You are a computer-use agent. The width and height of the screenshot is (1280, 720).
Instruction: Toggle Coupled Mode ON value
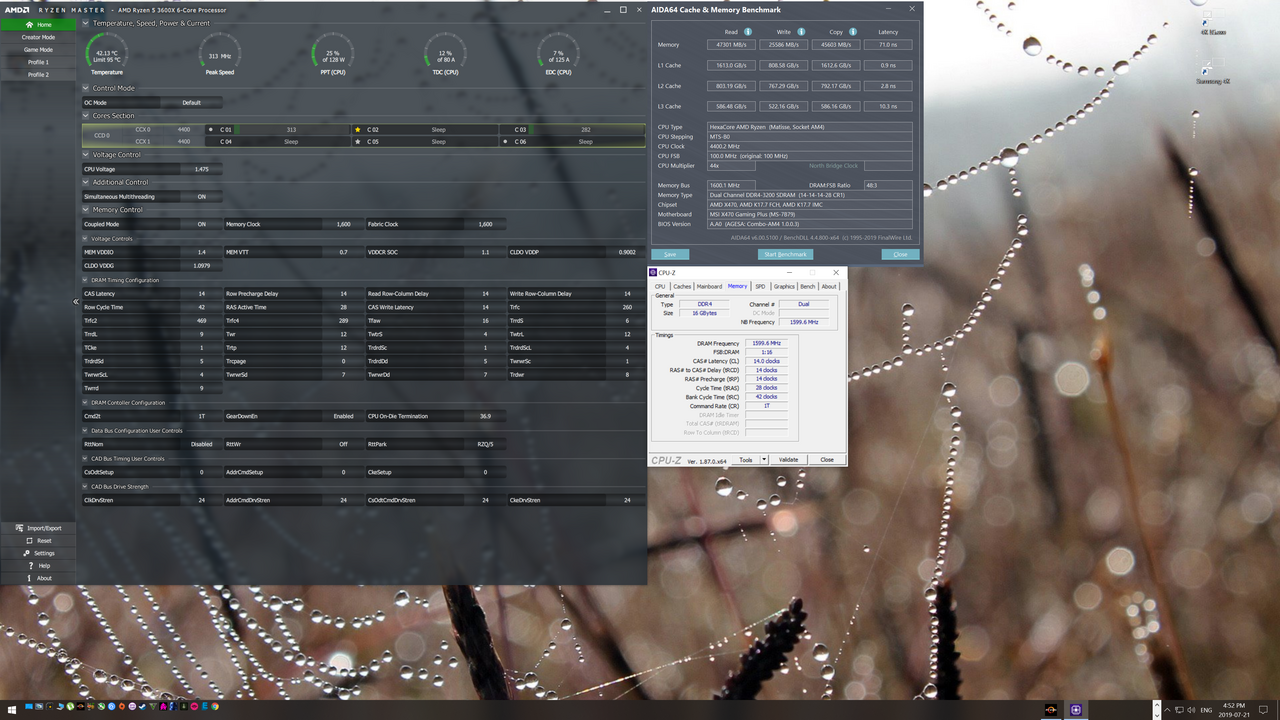point(201,224)
